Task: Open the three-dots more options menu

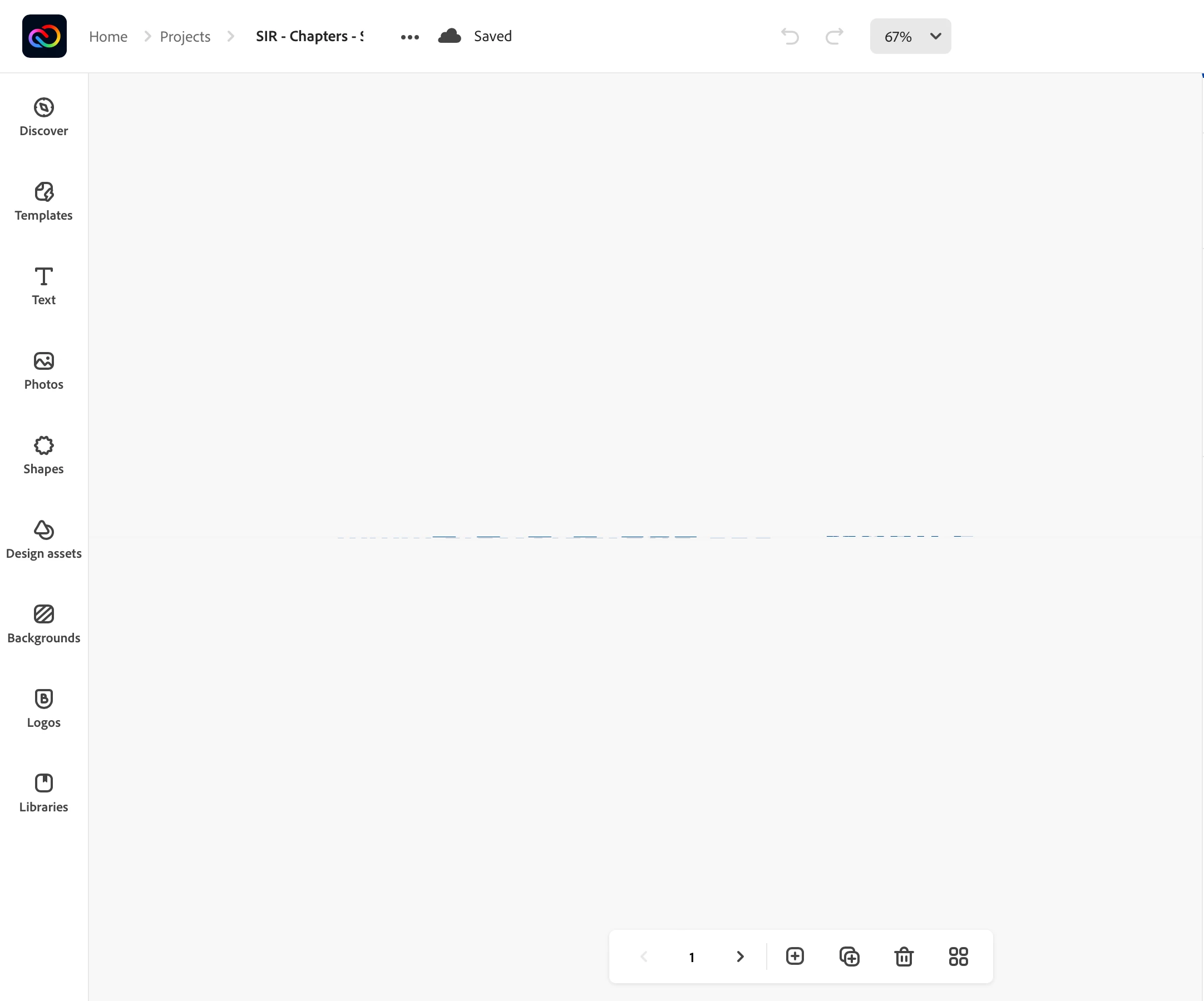Action: pos(409,37)
